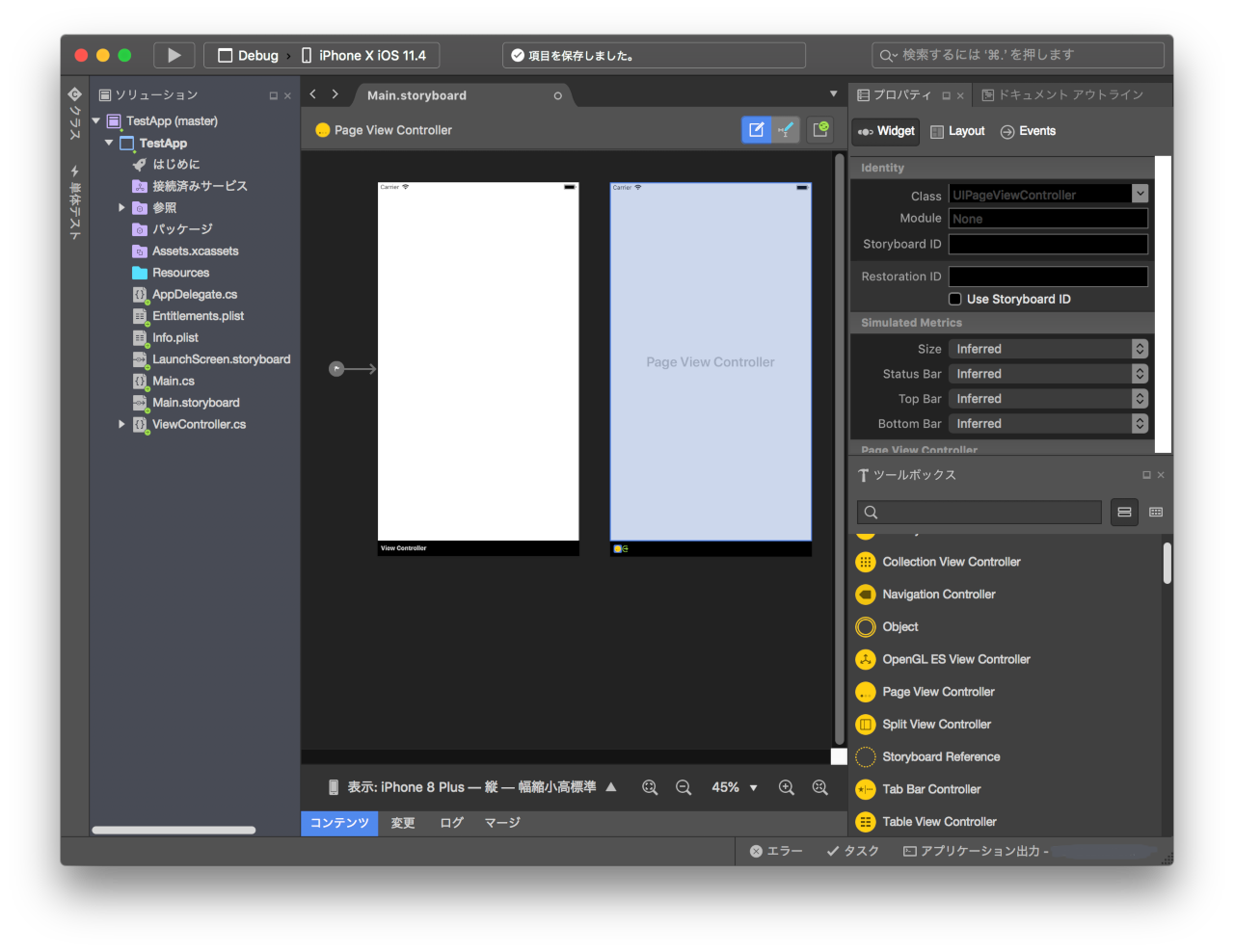
Task: Zoom in on the storyboard canvas
Action: (x=787, y=787)
